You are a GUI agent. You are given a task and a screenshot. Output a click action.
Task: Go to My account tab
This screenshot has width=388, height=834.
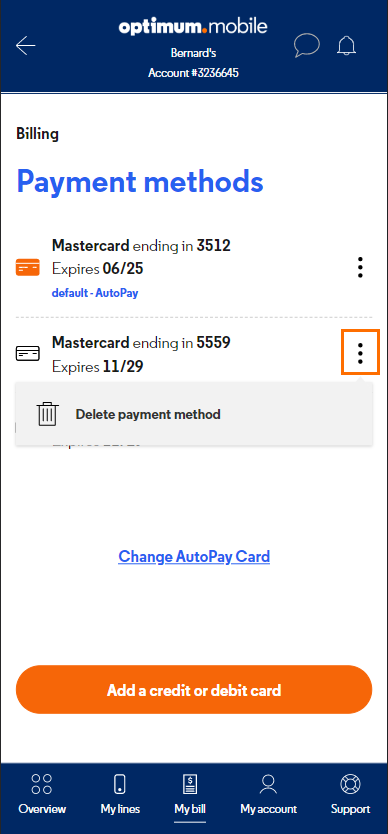pyautogui.click(x=268, y=795)
